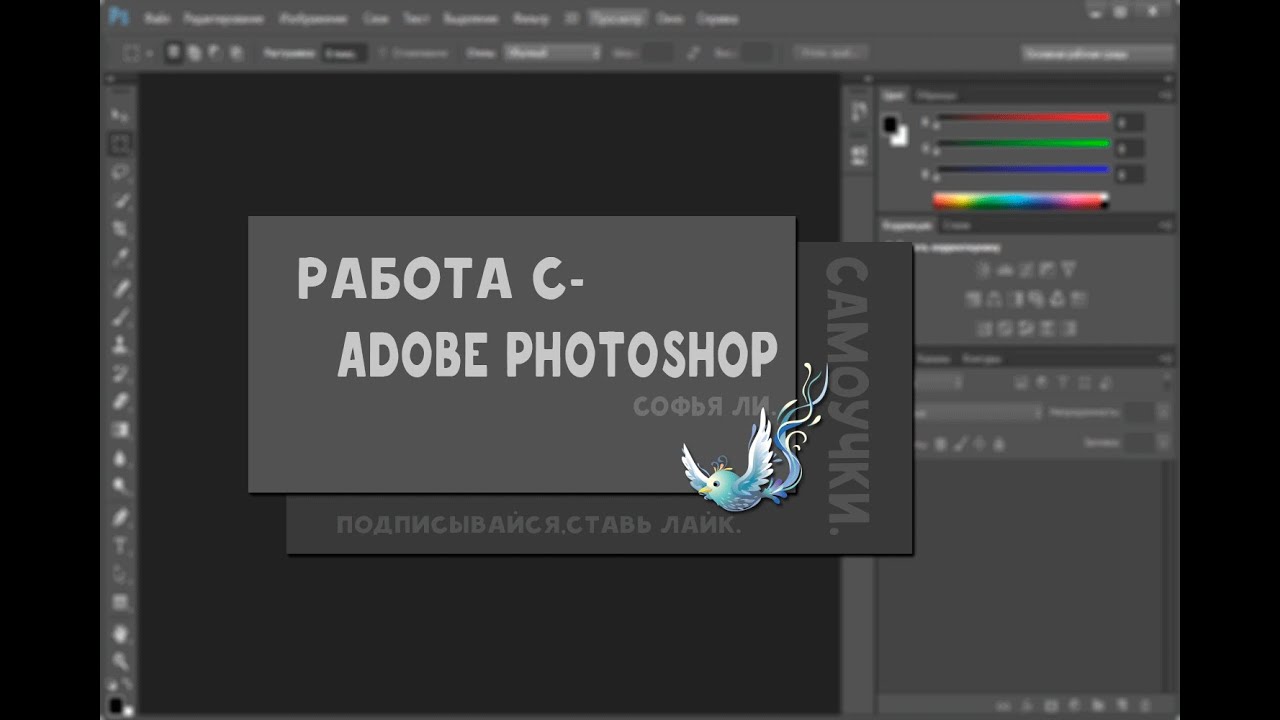The image size is (1280, 720).
Task: Select the Path Selection tool
Action: [x=120, y=574]
